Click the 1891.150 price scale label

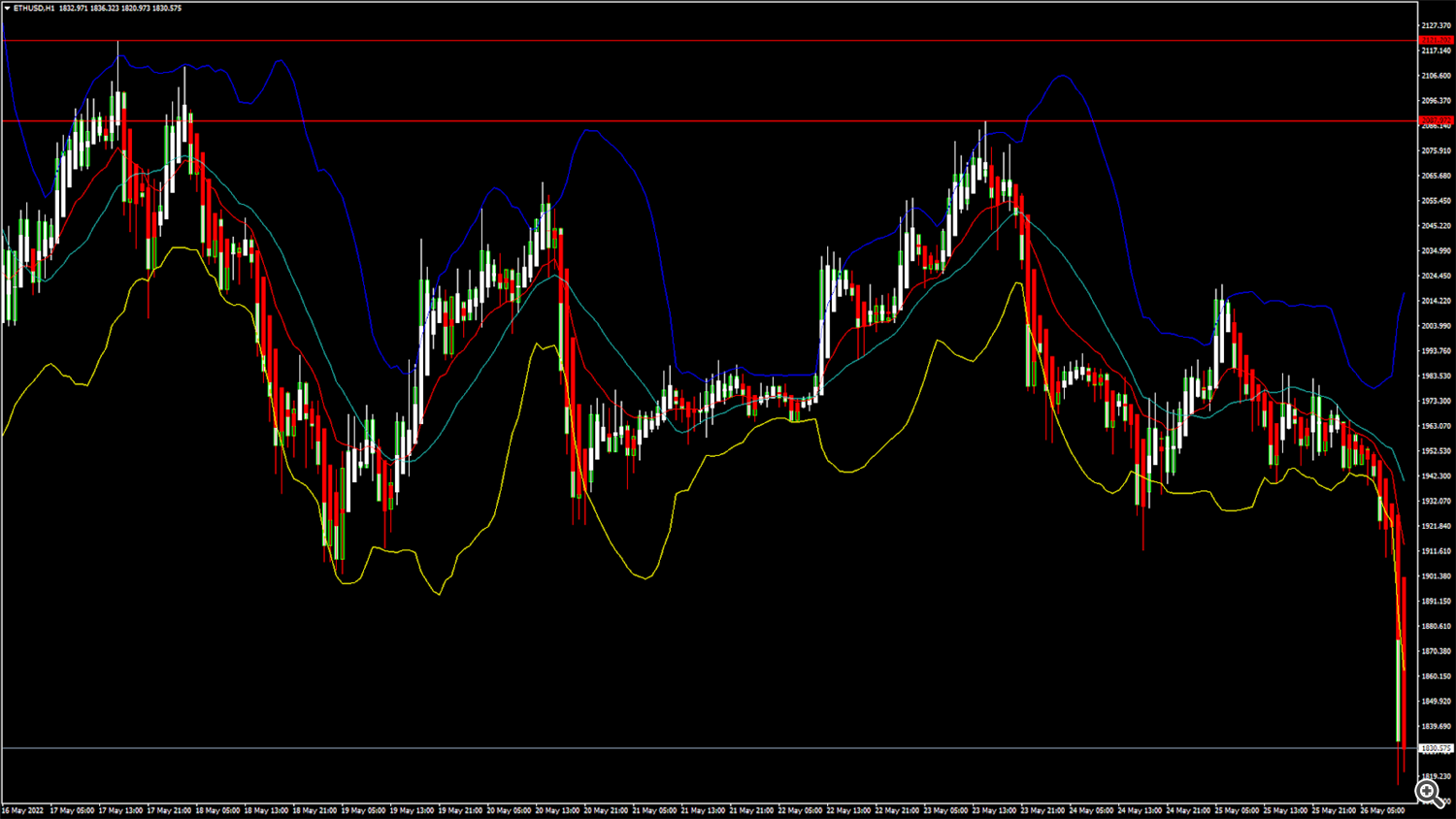(x=1437, y=602)
